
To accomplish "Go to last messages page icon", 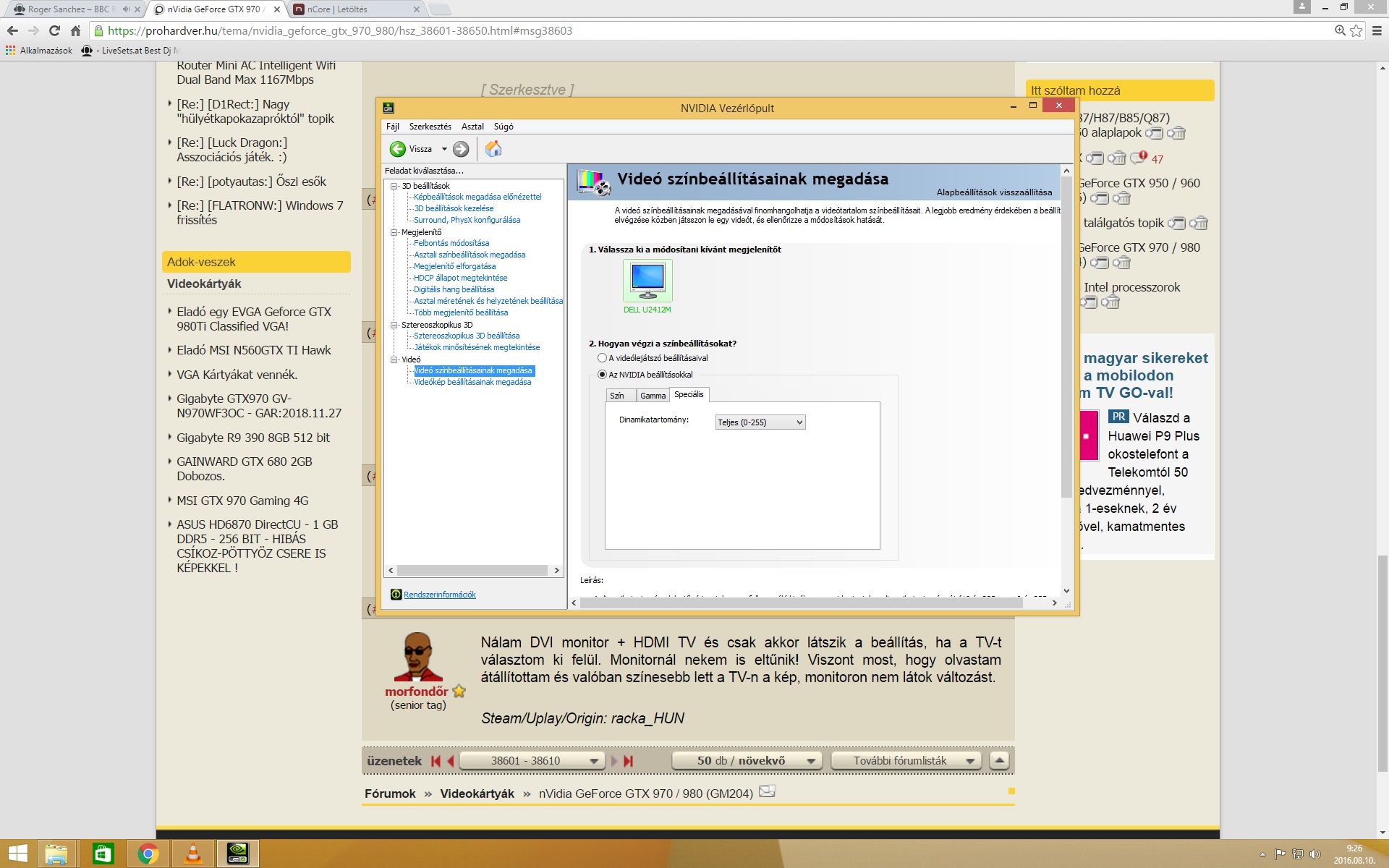I will [628, 761].
